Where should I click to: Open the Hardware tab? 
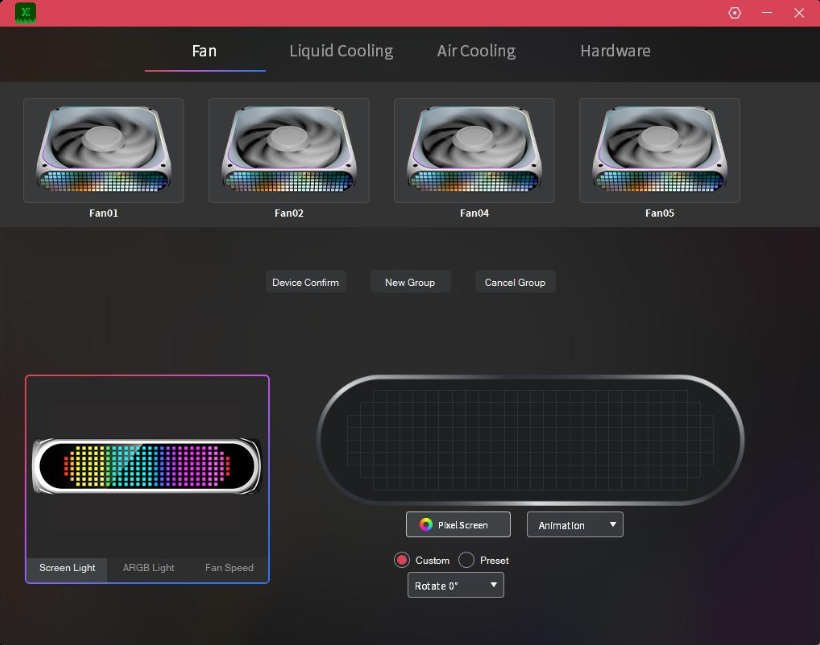point(615,51)
